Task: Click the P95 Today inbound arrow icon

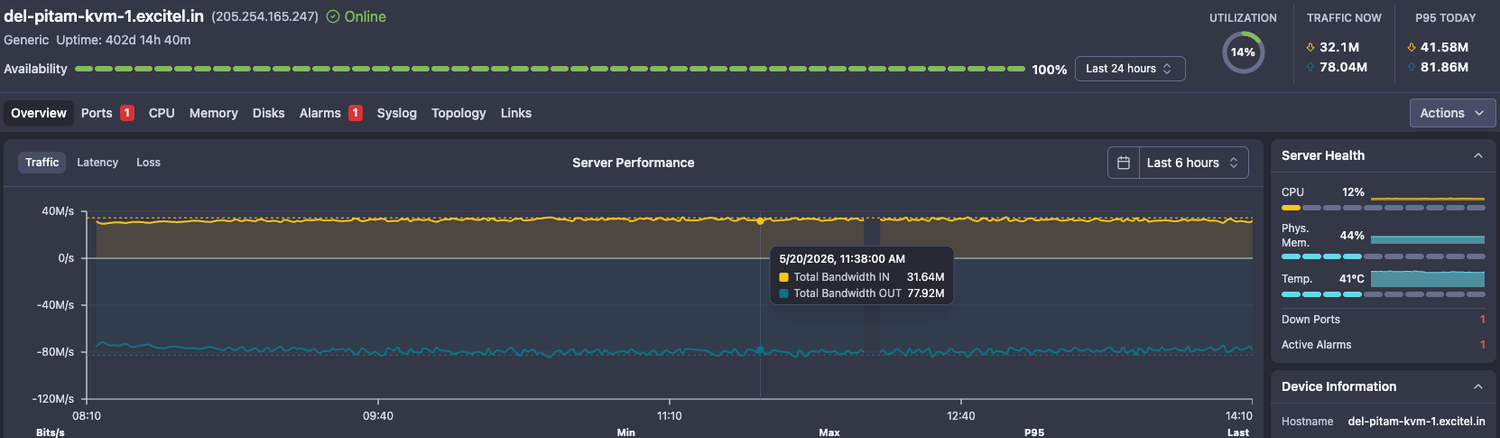Action: [x=1412, y=47]
